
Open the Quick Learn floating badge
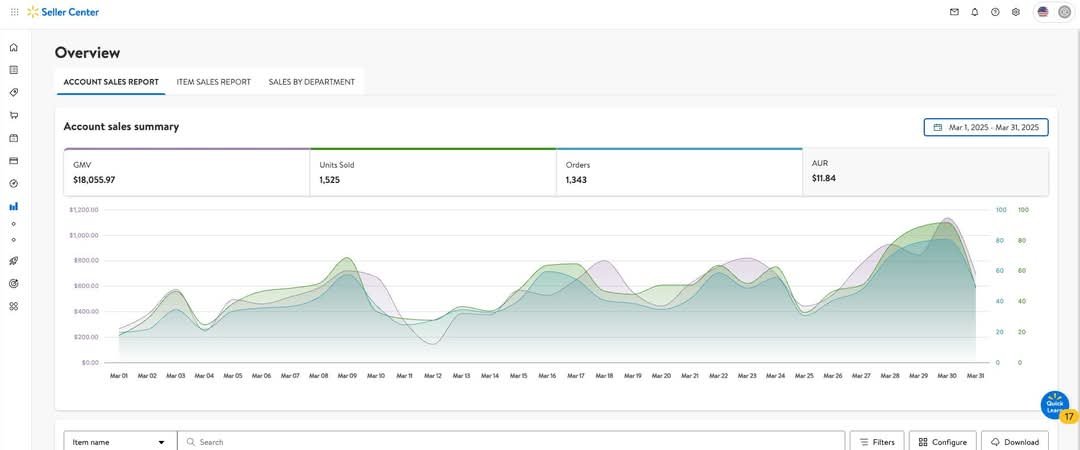pyautogui.click(x=1055, y=405)
